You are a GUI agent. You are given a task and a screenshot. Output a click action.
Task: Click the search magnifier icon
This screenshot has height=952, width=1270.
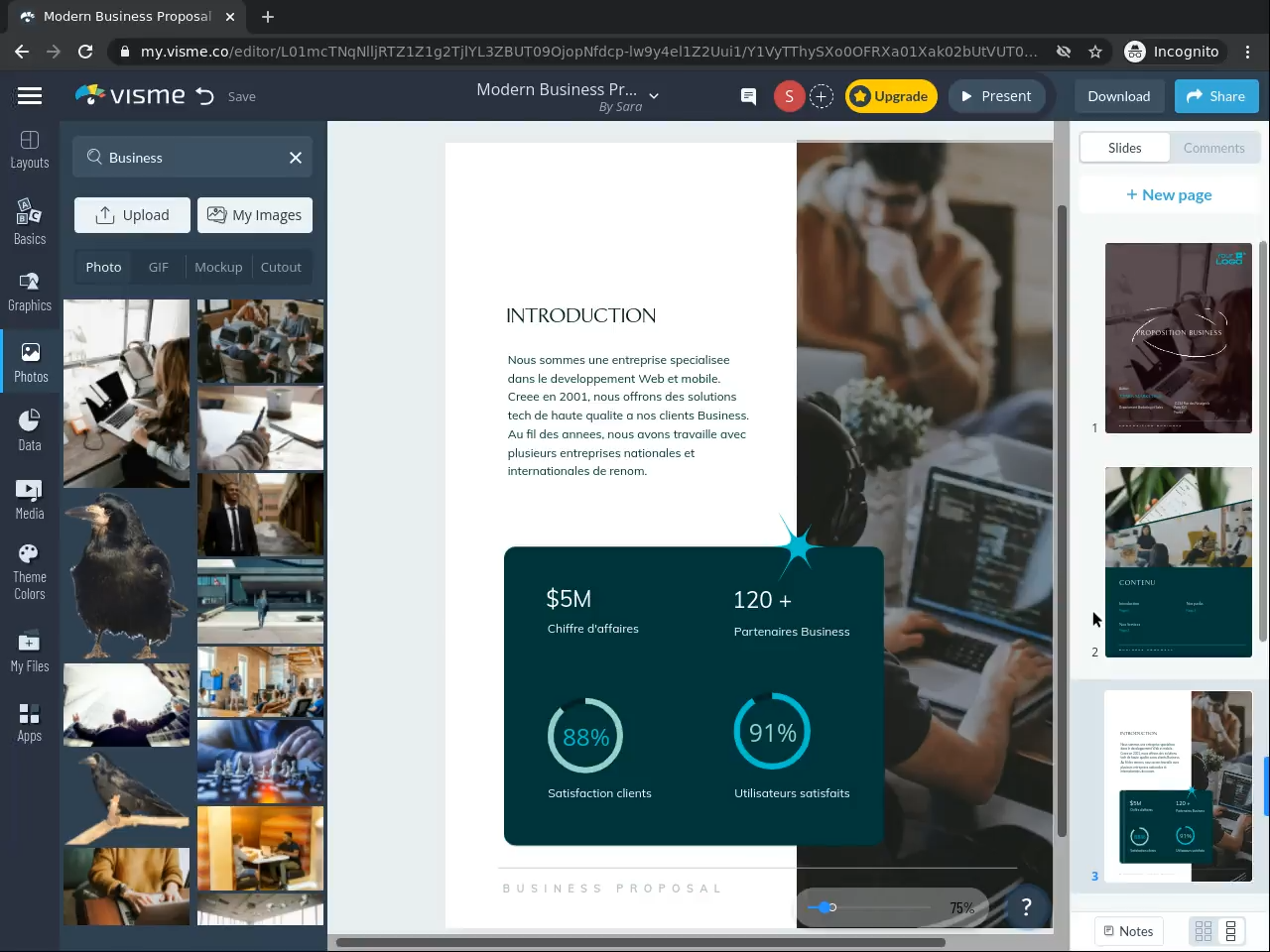point(94,157)
